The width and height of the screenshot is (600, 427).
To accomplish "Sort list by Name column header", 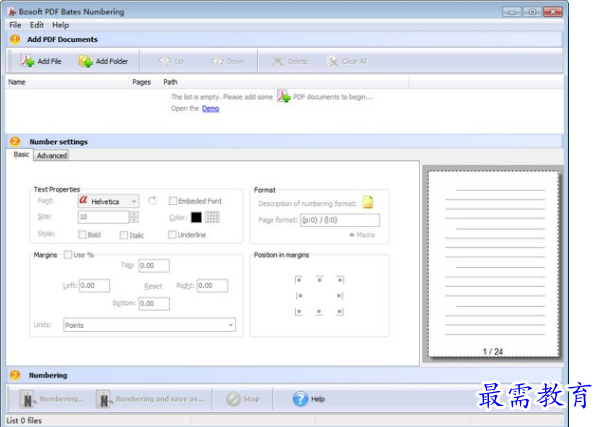I will 67,82.
